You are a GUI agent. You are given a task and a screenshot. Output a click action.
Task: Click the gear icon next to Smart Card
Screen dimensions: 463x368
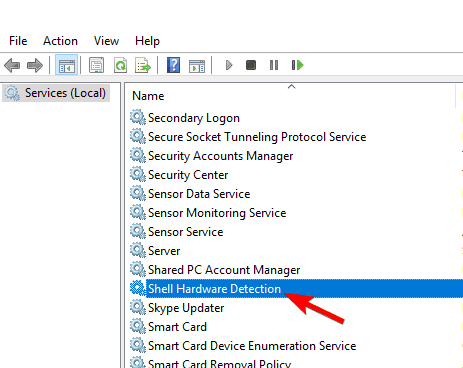[138, 326]
